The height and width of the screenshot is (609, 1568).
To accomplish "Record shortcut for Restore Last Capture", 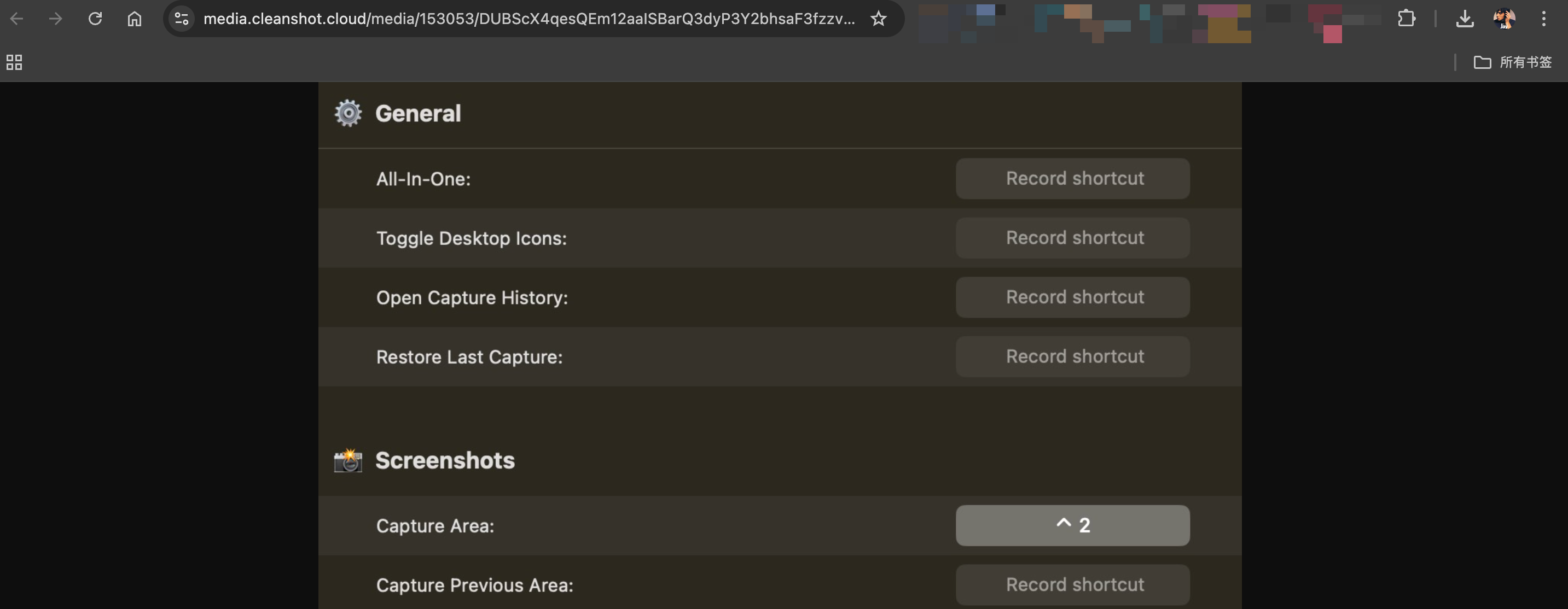I will (1072, 356).
